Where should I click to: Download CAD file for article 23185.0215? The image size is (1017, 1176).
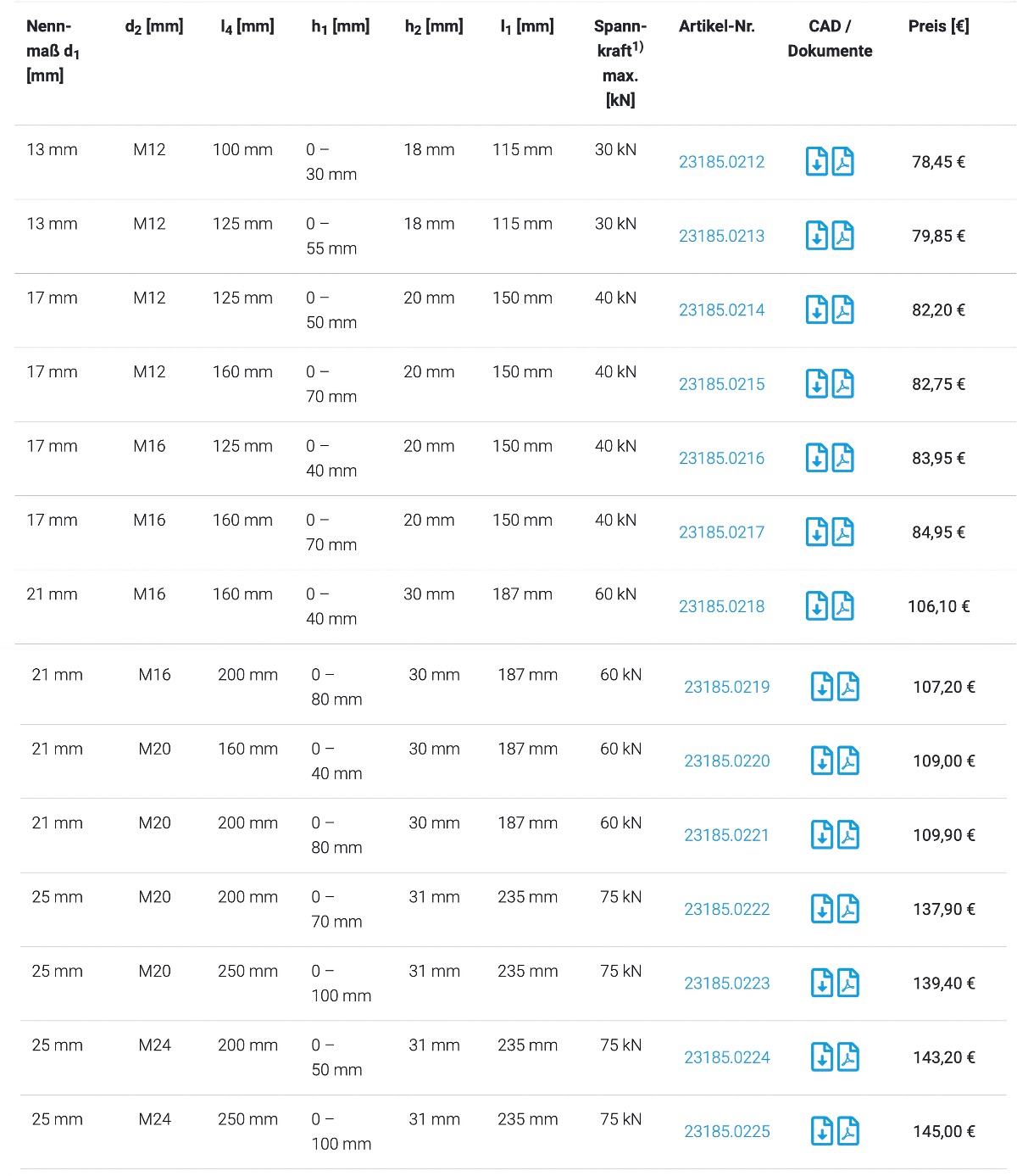[816, 384]
